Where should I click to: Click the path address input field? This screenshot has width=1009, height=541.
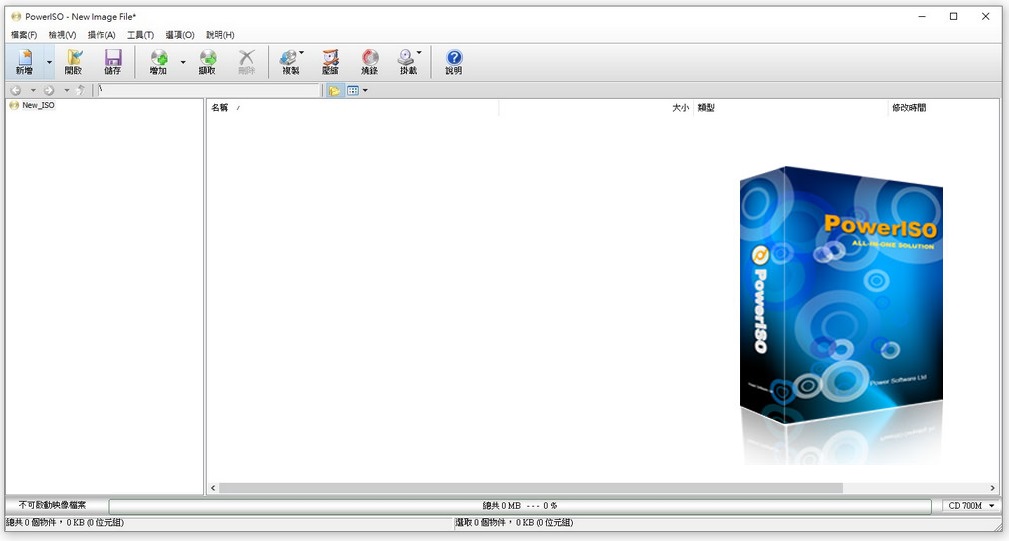(208, 90)
